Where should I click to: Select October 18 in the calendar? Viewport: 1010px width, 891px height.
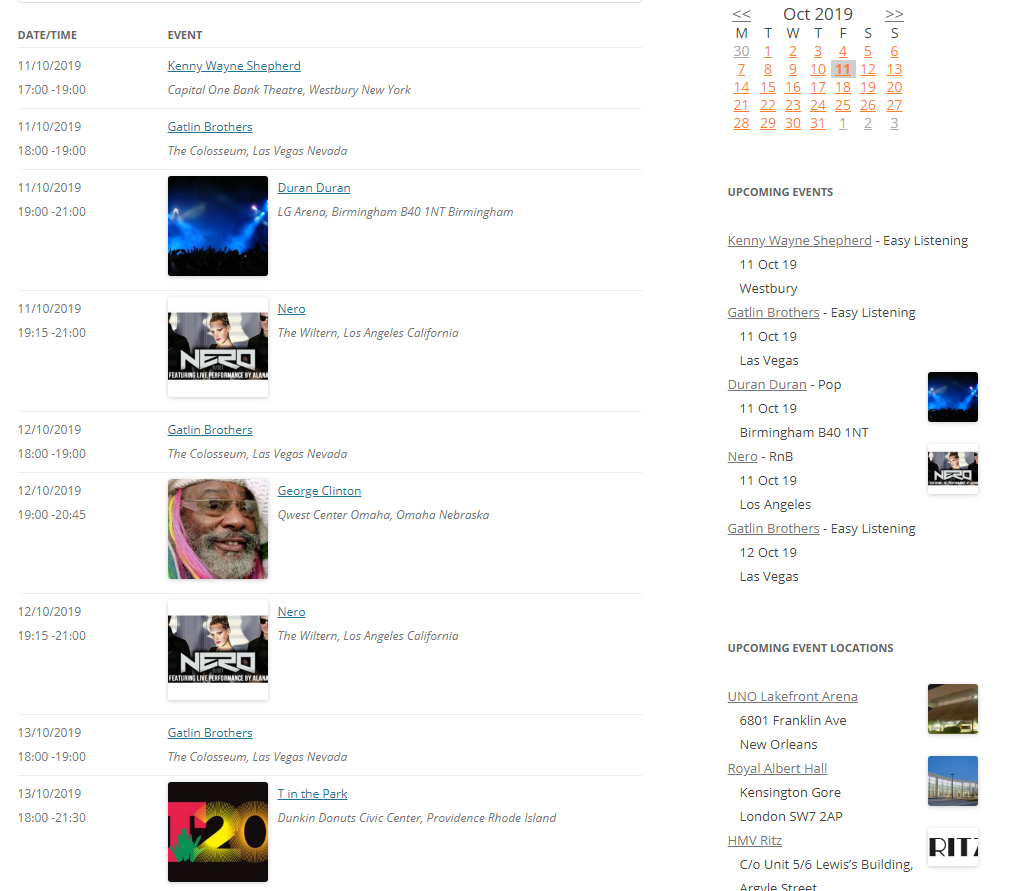click(x=843, y=88)
